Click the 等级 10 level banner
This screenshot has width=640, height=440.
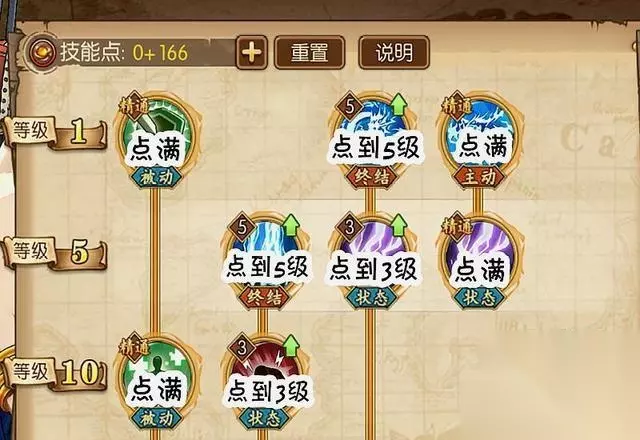pyautogui.click(x=55, y=373)
